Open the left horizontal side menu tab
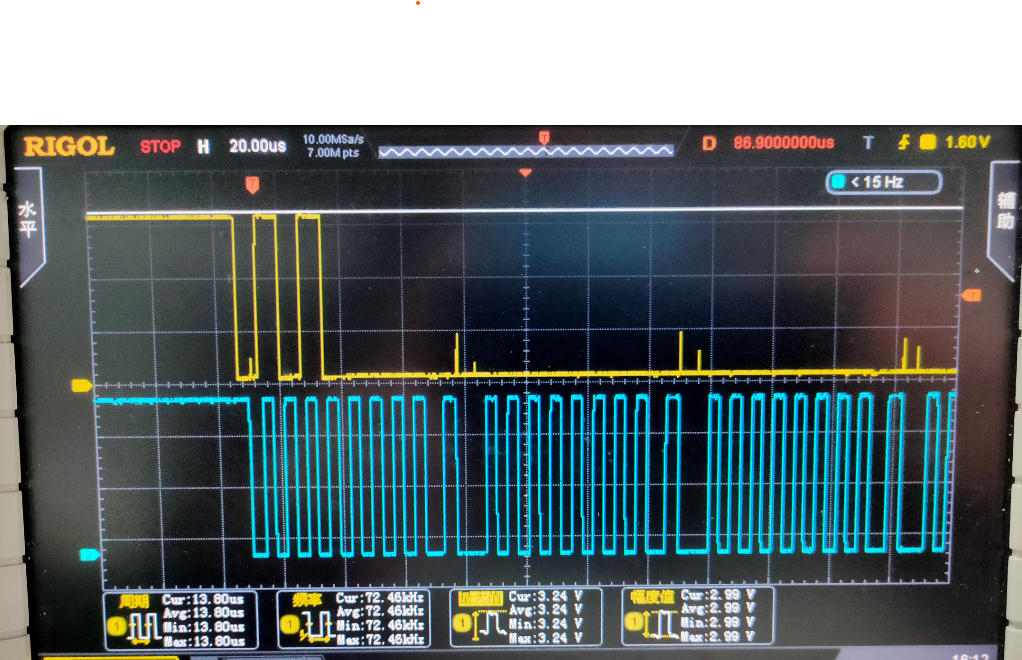 pos(28,225)
